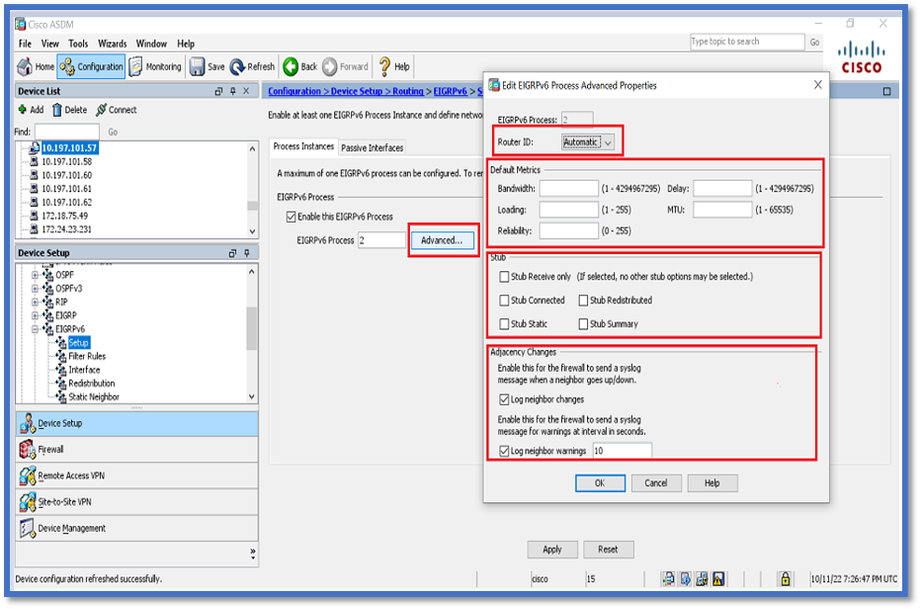Open the File menu
This screenshot has height=611, width=921.
(x=25, y=43)
